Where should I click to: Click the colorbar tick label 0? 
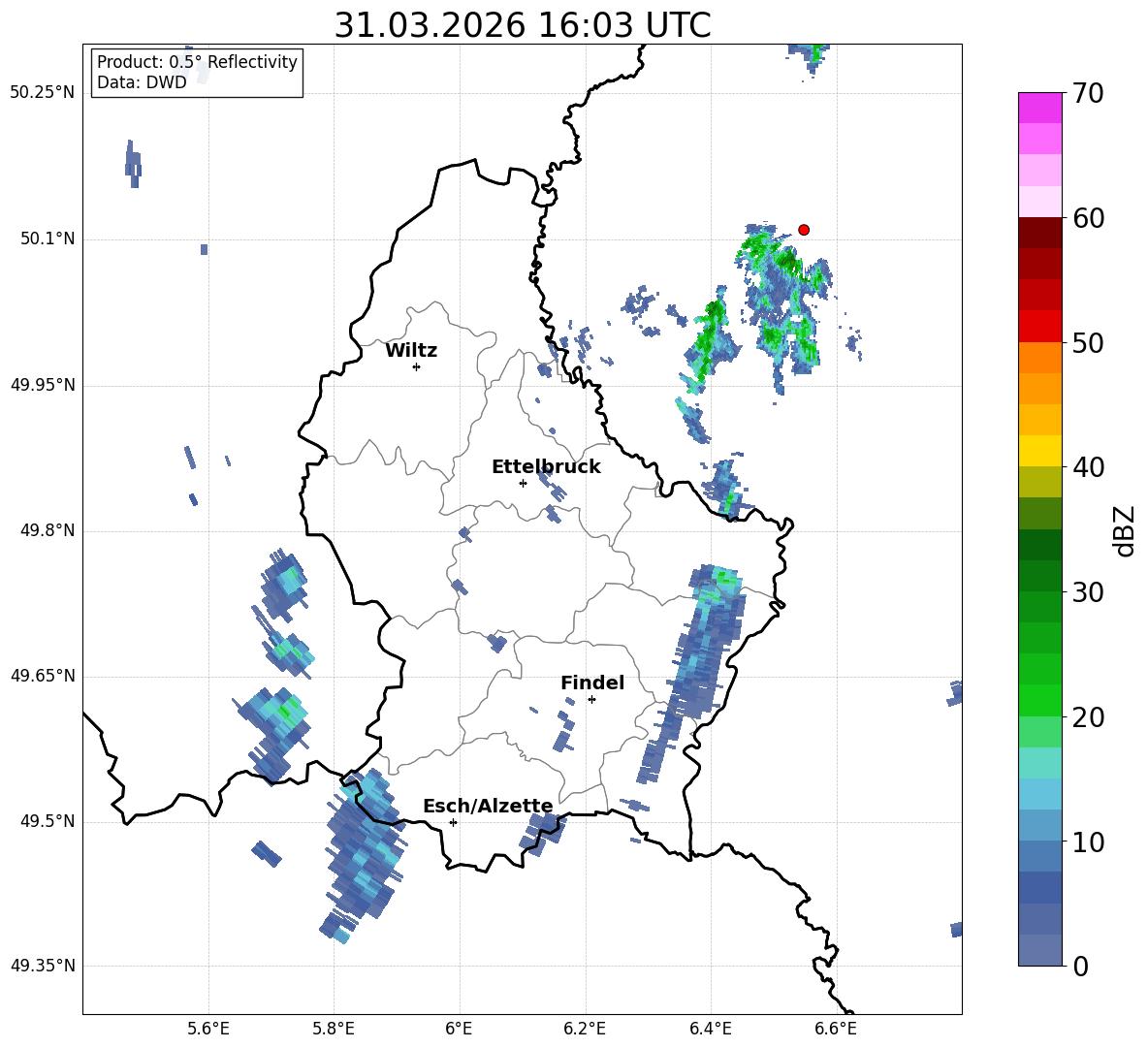pos(1080,967)
